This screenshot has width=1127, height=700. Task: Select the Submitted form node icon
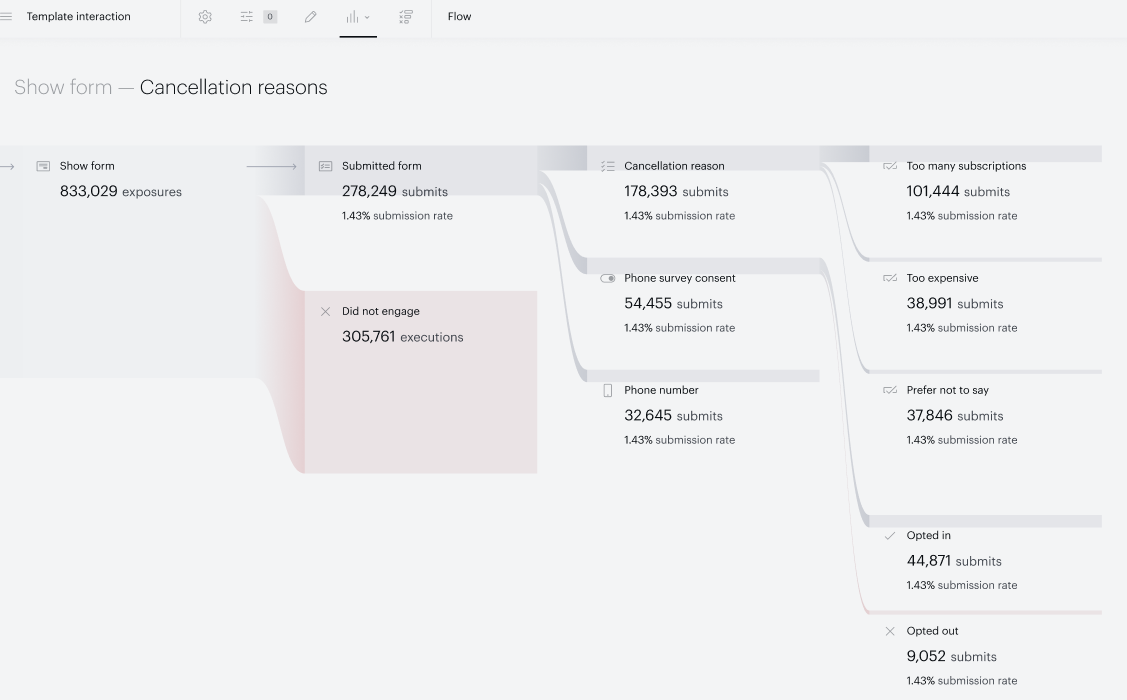(x=326, y=166)
